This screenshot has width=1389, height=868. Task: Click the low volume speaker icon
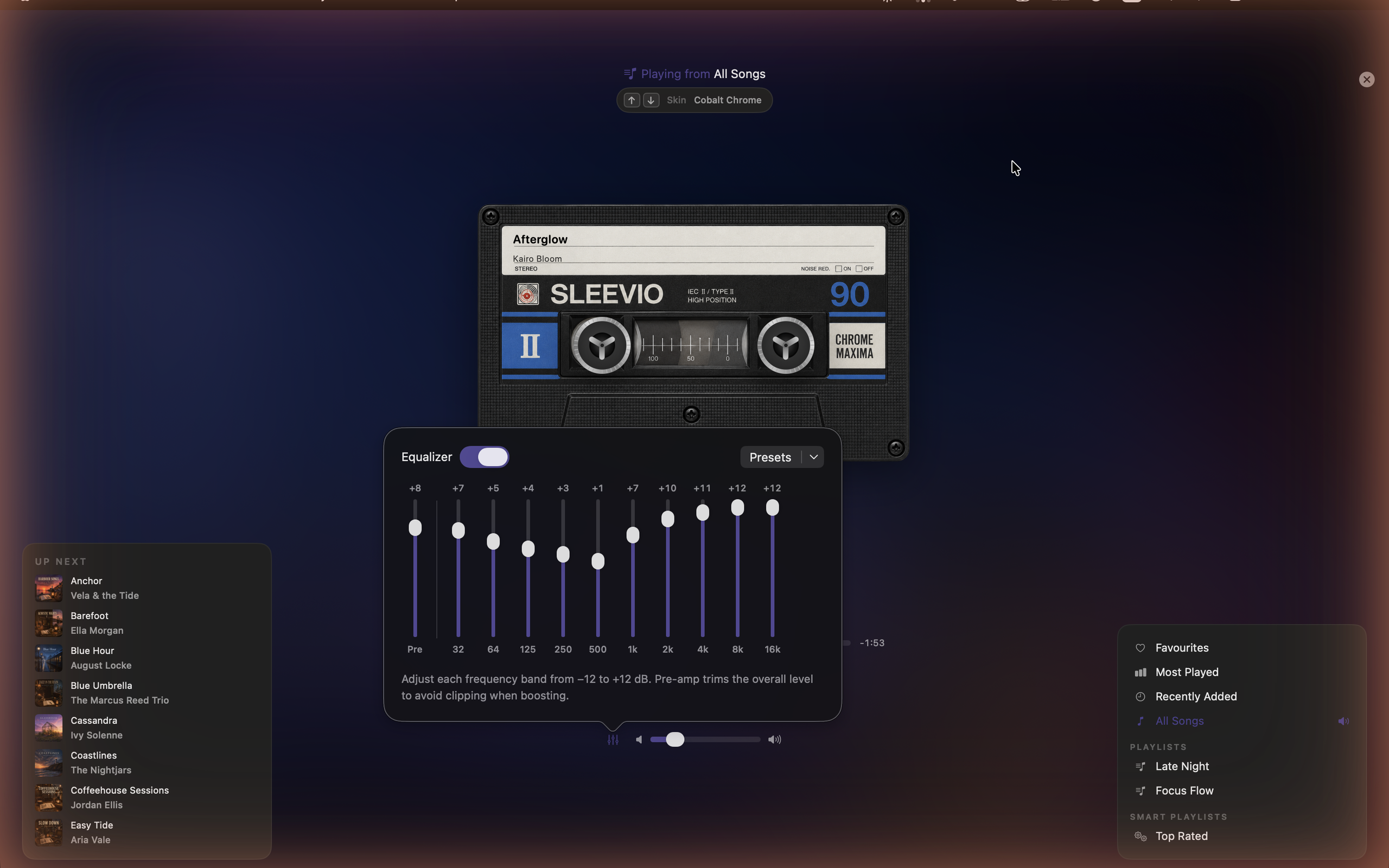pyautogui.click(x=639, y=739)
